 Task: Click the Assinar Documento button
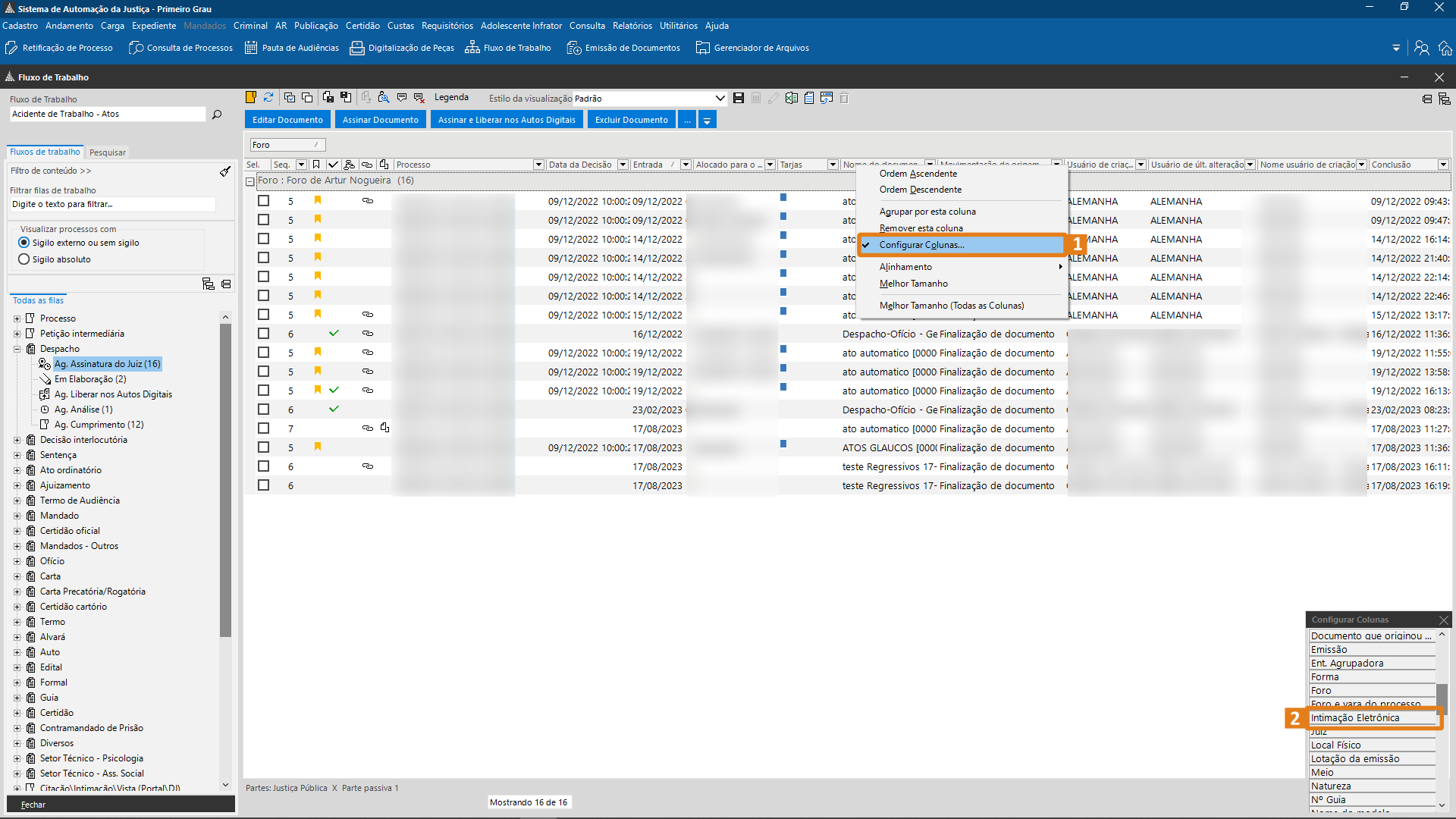click(x=380, y=120)
